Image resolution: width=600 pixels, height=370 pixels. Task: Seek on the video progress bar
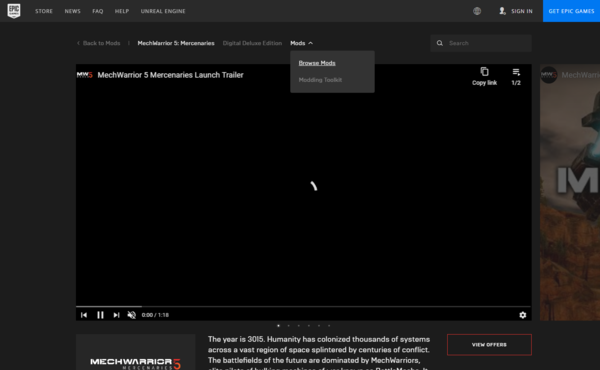tap(303, 306)
